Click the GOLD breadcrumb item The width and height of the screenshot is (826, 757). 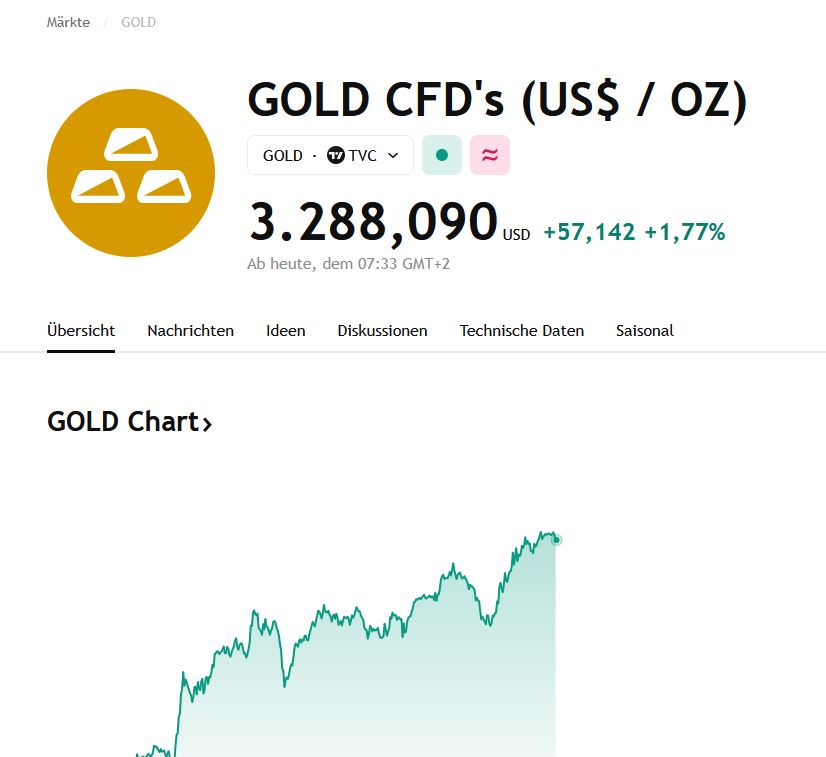pos(138,22)
